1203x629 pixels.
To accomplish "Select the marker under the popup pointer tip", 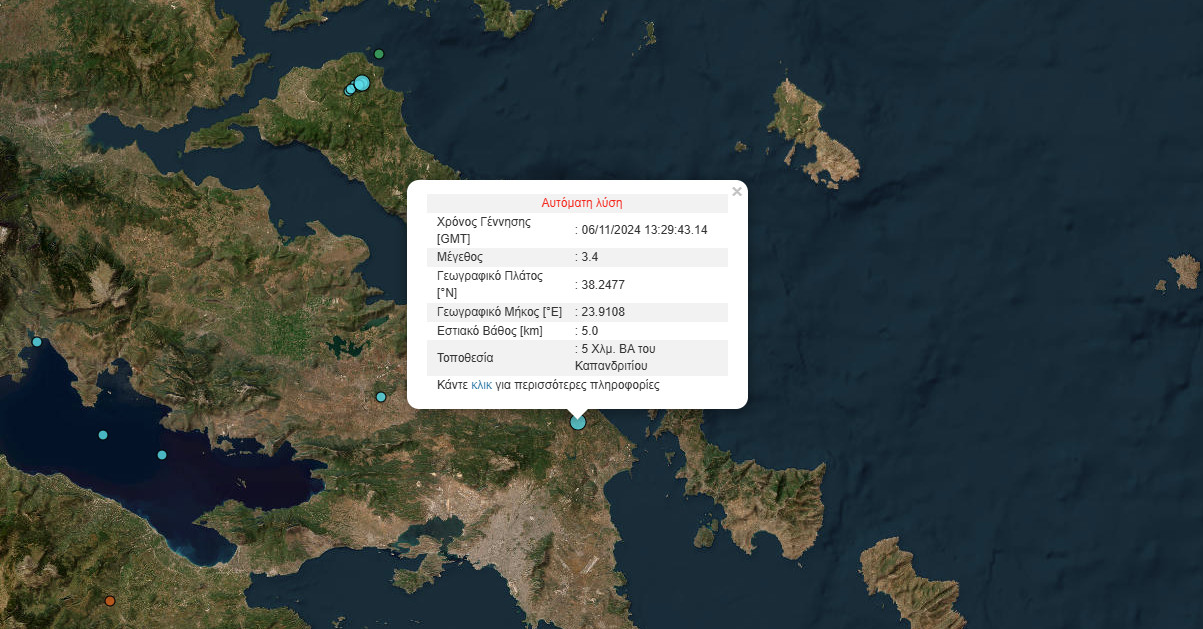I will [x=578, y=422].
